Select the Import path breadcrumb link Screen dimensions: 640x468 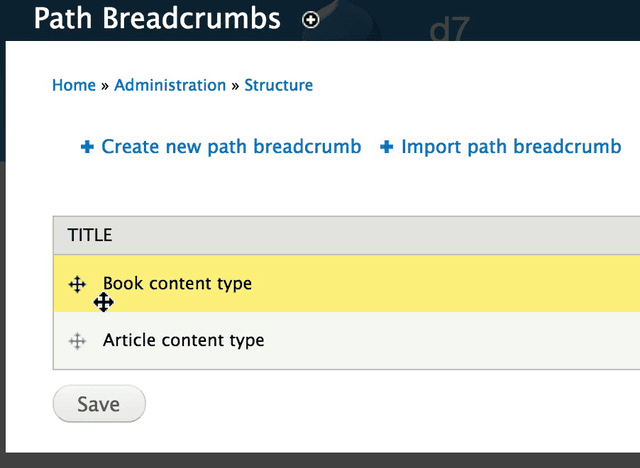point(511,147)
